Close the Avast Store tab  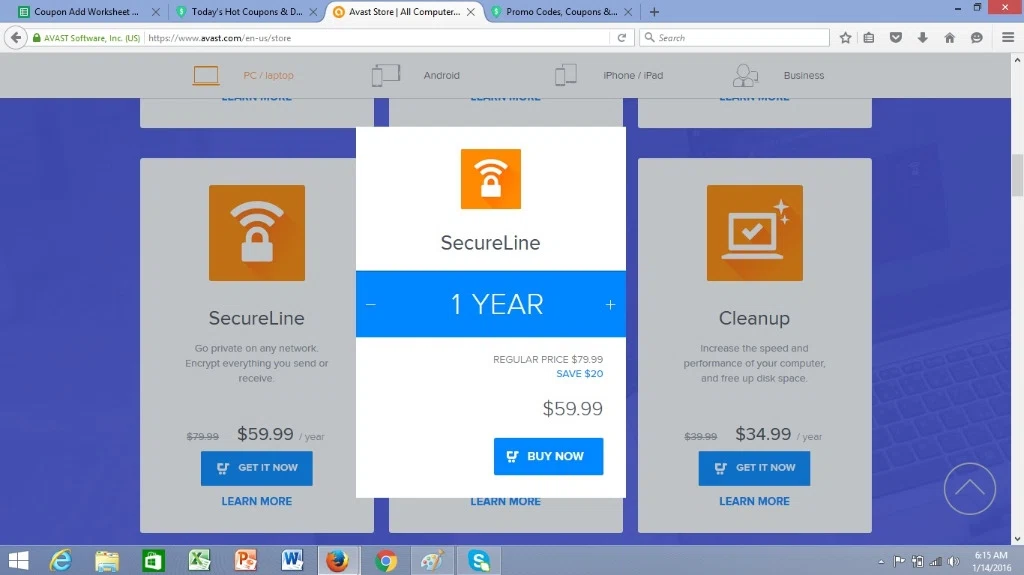(471, 12)
